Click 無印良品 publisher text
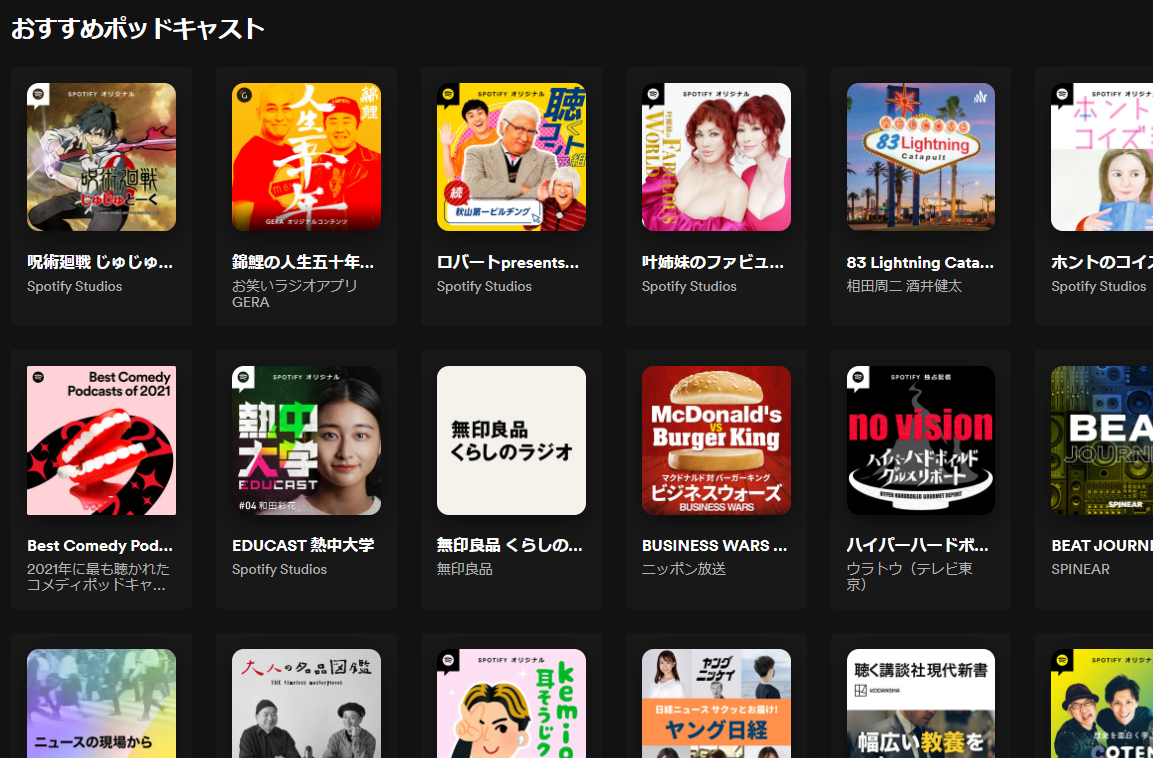 pos(465,569)
